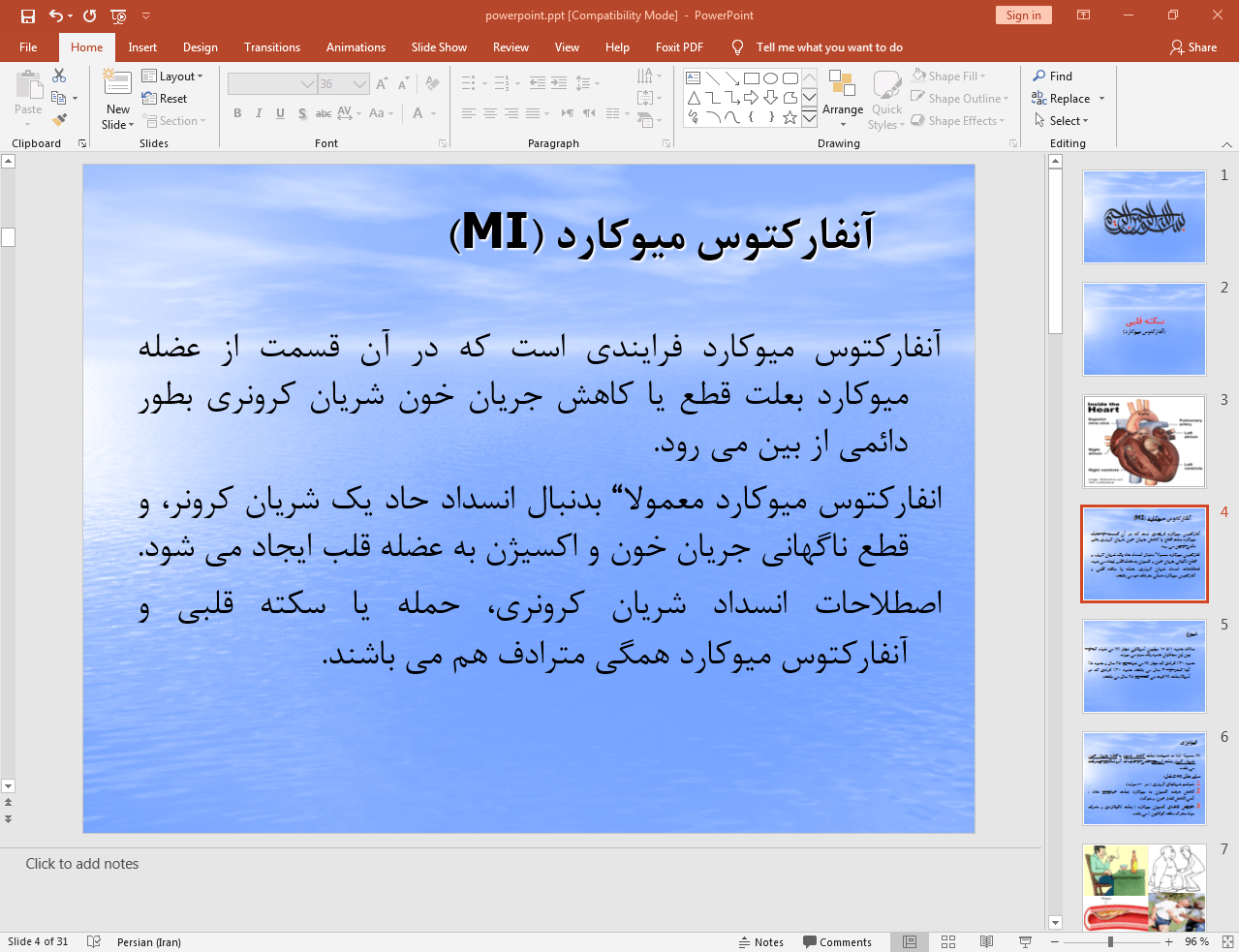Click the Paste clipboard icon

(x=28, y=86)
